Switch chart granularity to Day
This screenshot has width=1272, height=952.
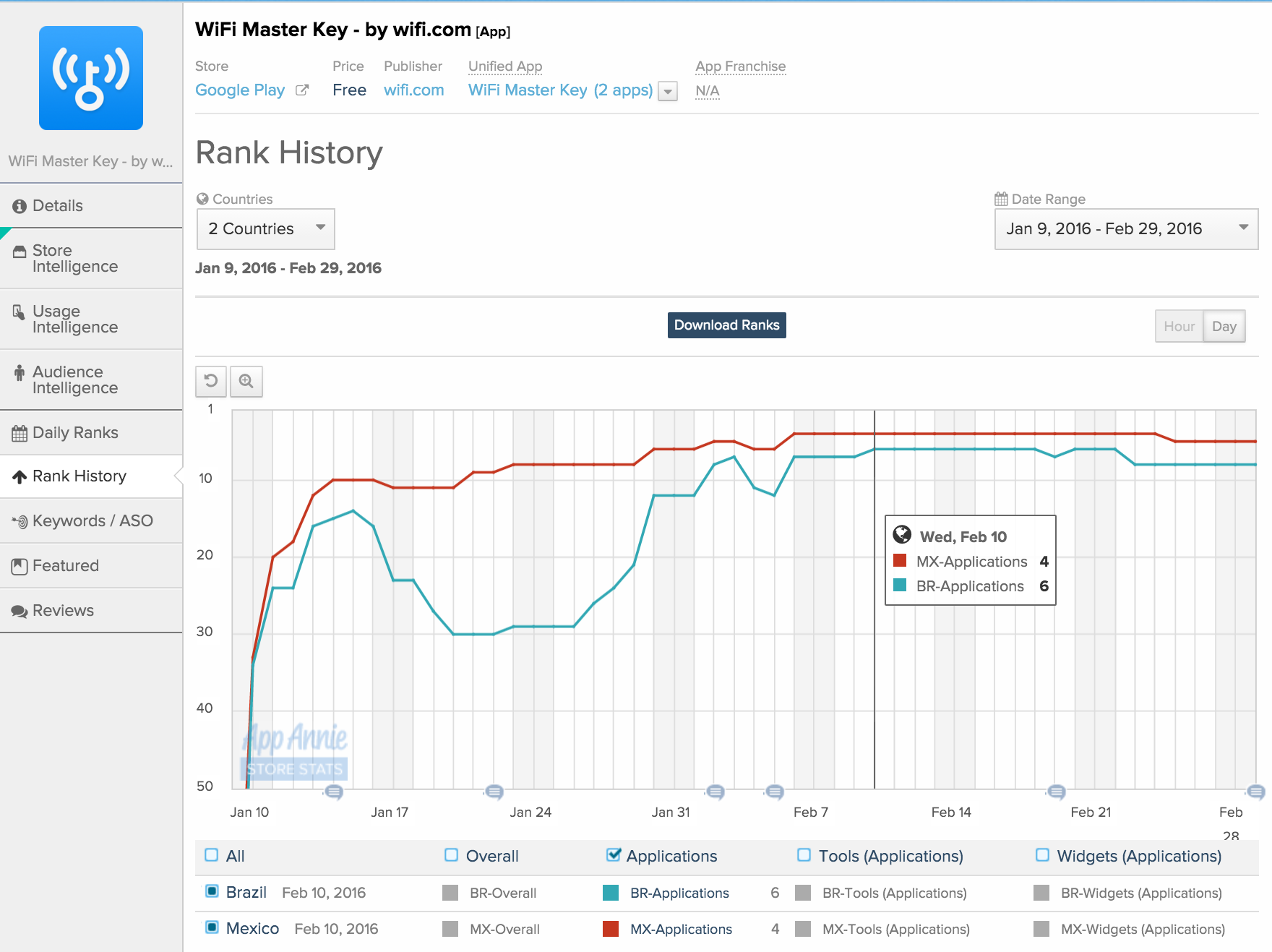[1224, 327]
